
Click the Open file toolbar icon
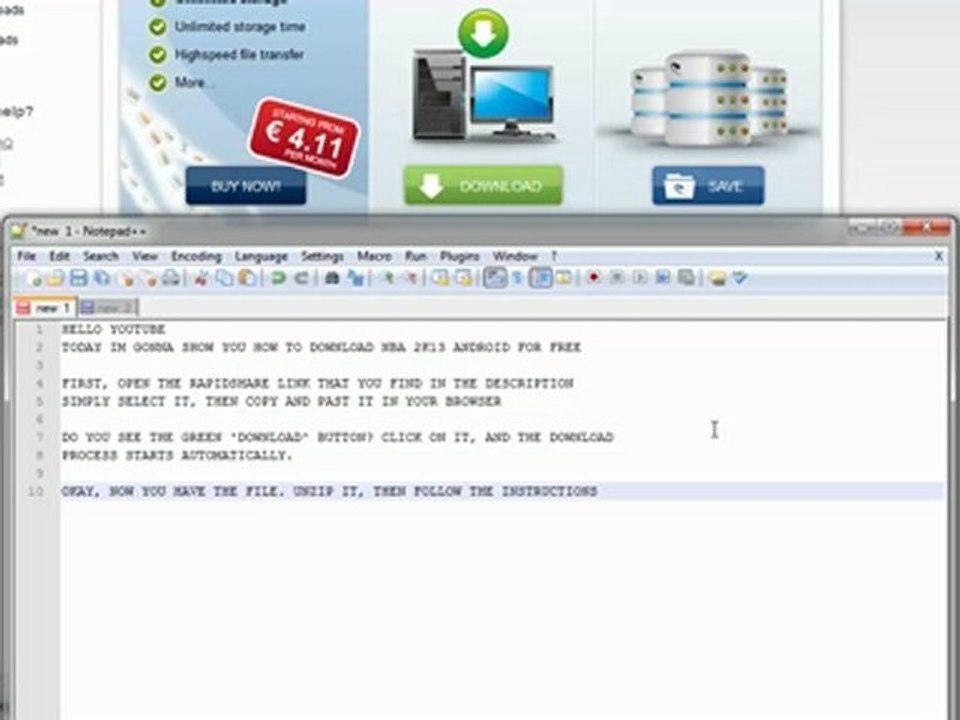[56, 279]
